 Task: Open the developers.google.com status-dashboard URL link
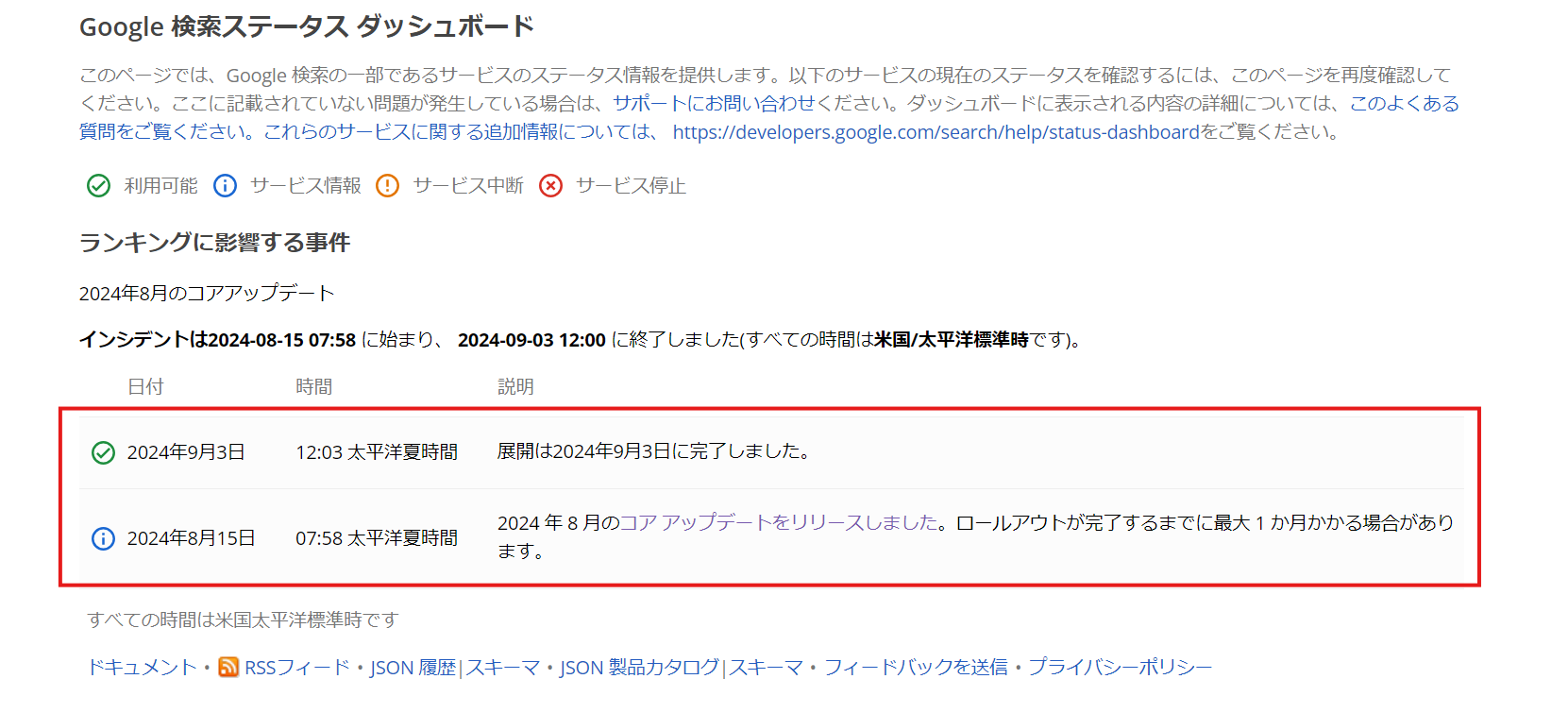(x=936, y=132)
